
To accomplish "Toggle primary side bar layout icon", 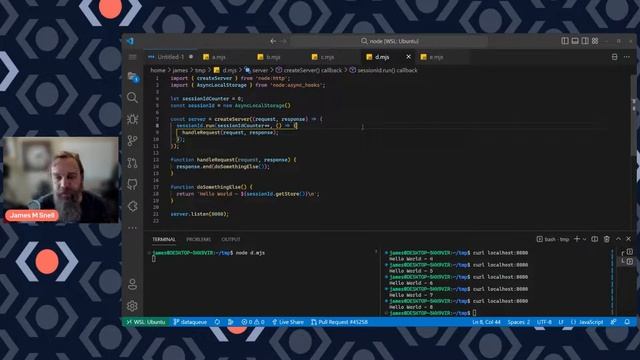I will [565, 41].
